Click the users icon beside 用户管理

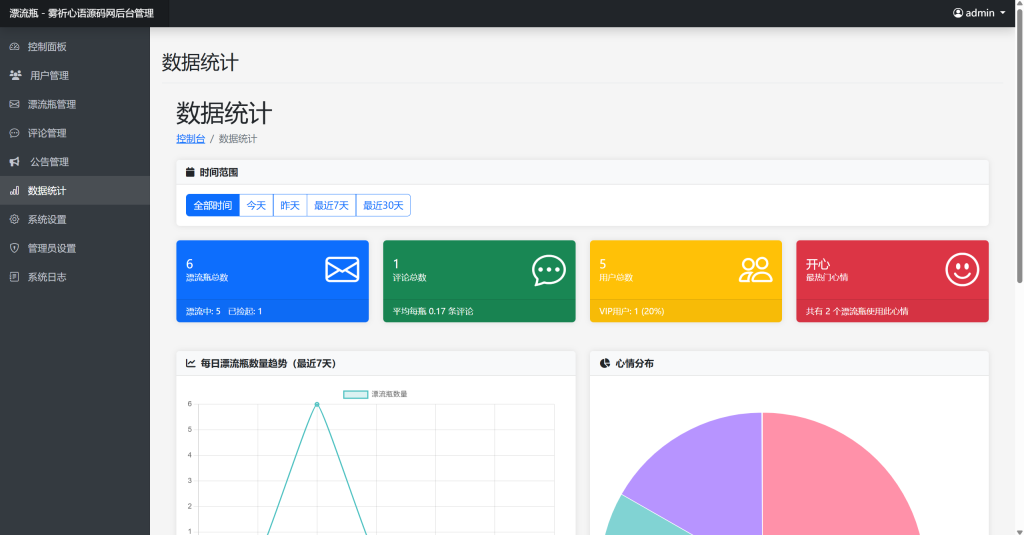(16, 75)
